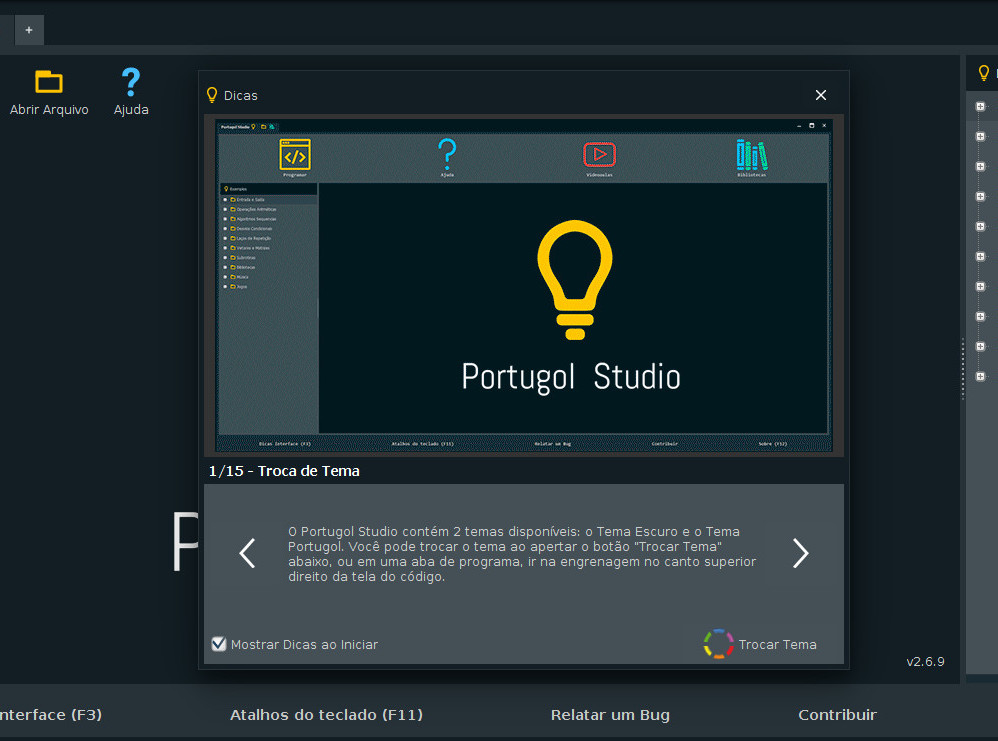
Task: Open the Relatar um Bug link
Action: [x=610, y=715]
